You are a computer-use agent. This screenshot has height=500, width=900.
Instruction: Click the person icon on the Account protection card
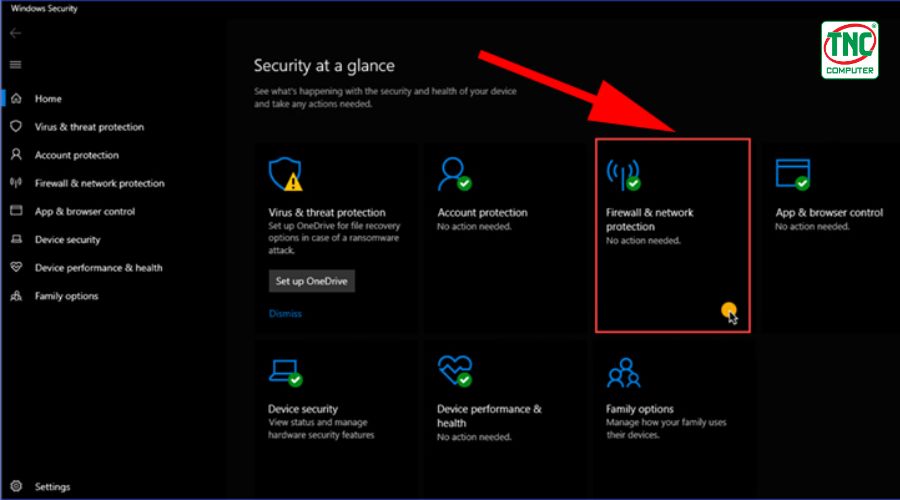(x=454, y=174)
